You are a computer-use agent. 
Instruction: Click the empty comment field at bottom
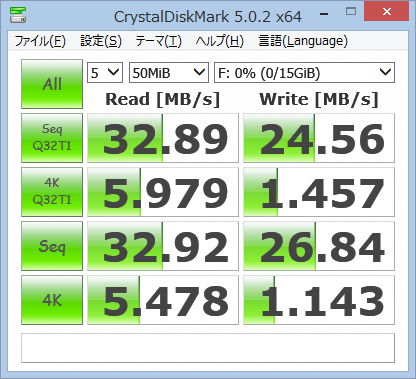208,348
